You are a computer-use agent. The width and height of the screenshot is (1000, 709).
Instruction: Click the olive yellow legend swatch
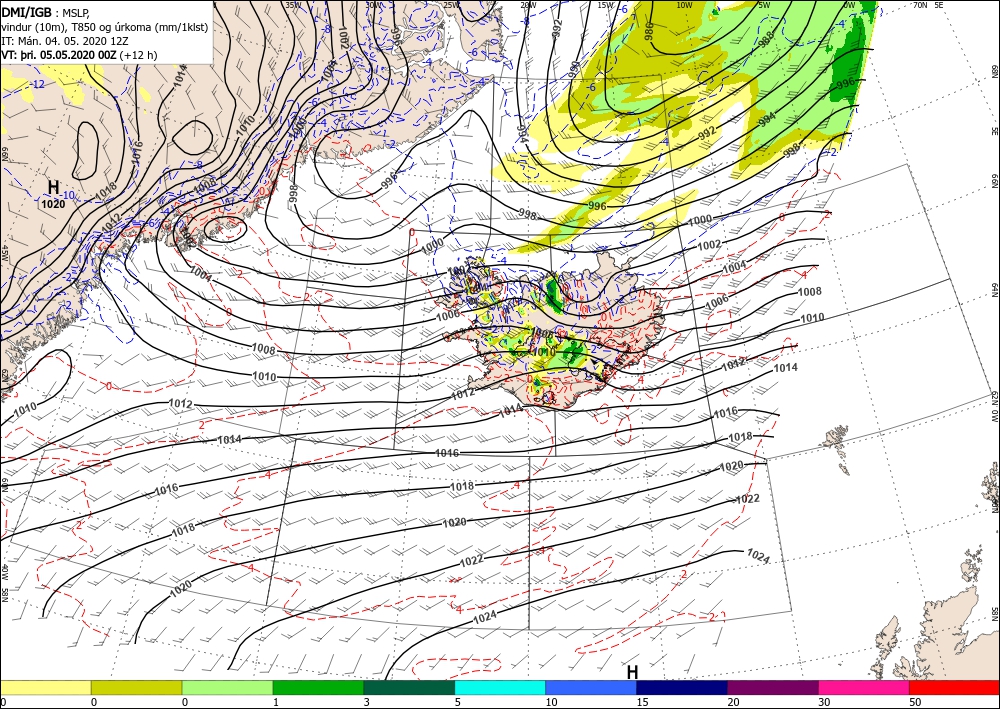[x=136, y=687]
